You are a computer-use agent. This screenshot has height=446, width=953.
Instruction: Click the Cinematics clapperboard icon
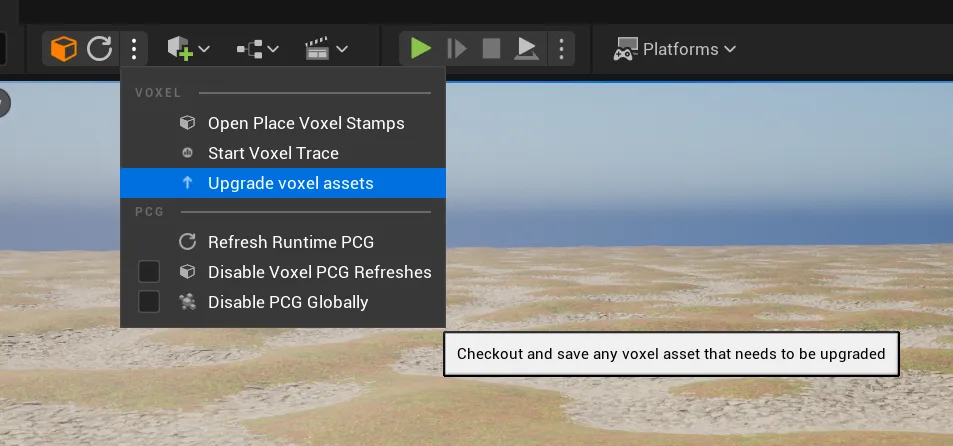(326, 48)
